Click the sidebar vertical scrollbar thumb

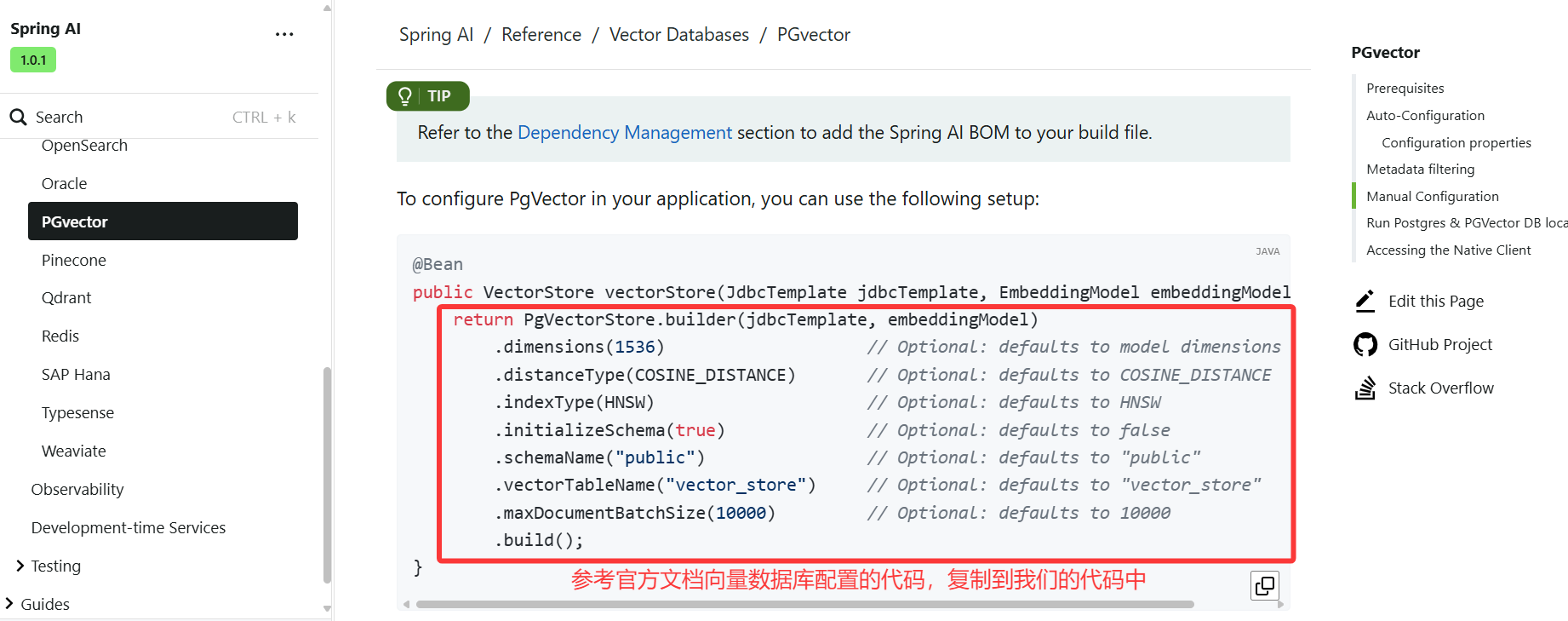pyautogui.click(x=327, y=475)
